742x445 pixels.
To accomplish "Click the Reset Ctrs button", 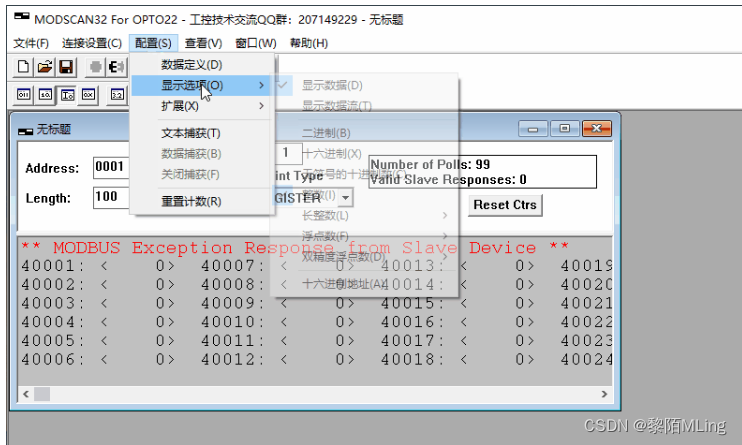I will 505,205.
